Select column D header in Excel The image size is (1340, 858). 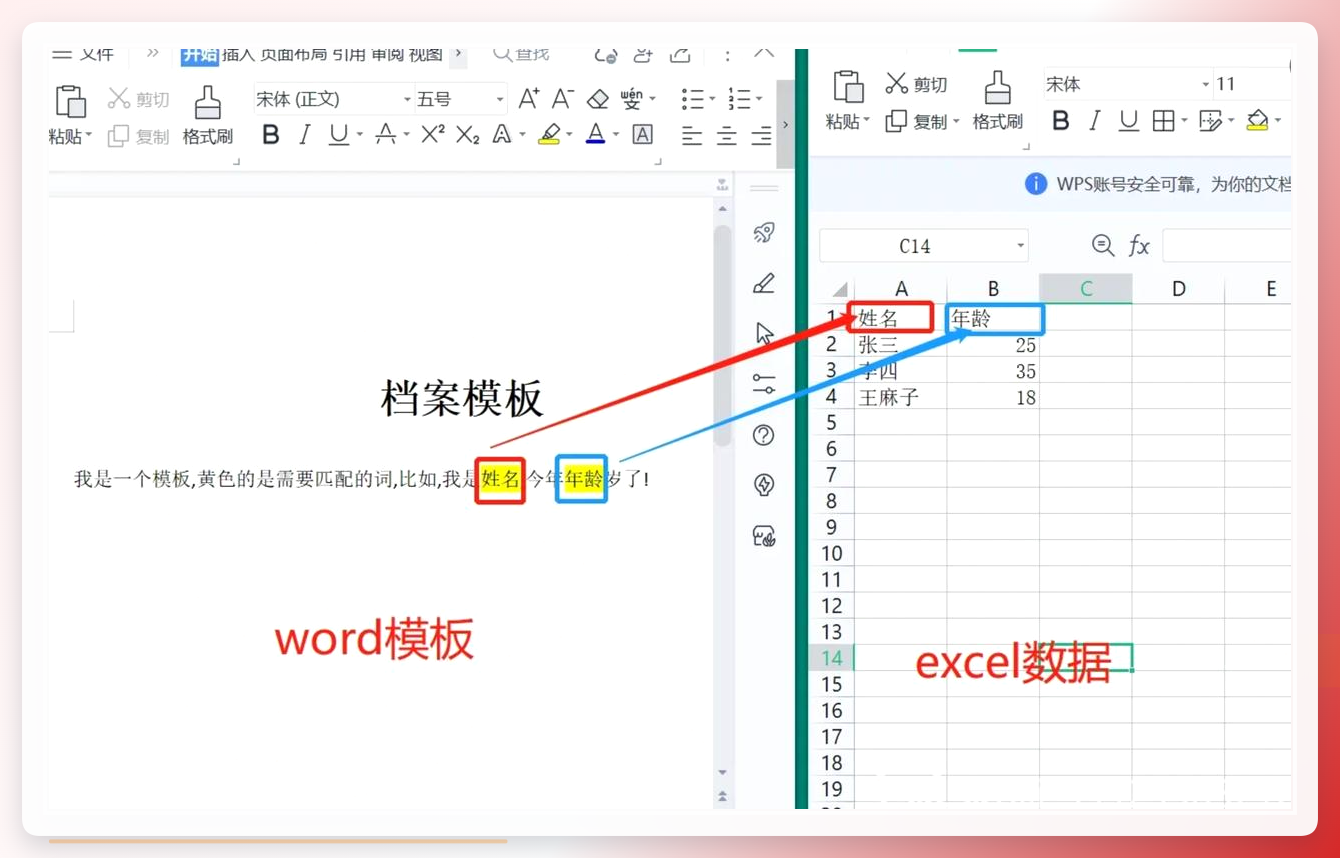pyautogui.click(x=1179, y=289)
